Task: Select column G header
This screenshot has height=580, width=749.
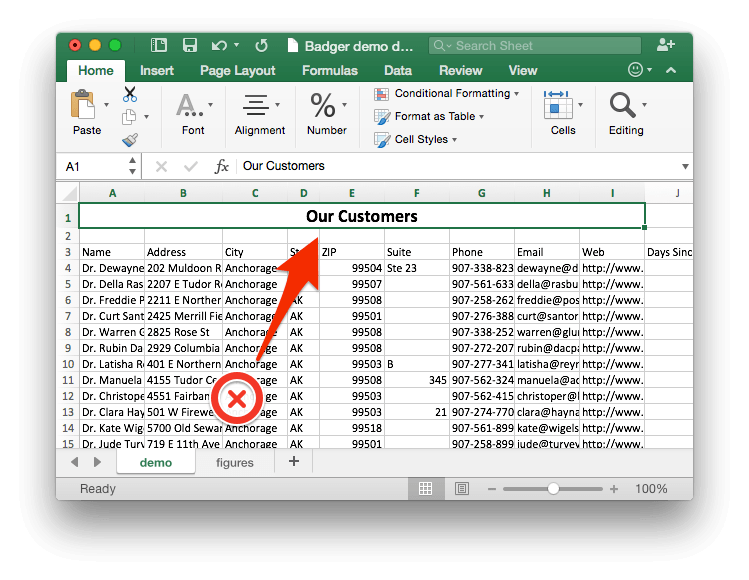Action: (482, 193)
